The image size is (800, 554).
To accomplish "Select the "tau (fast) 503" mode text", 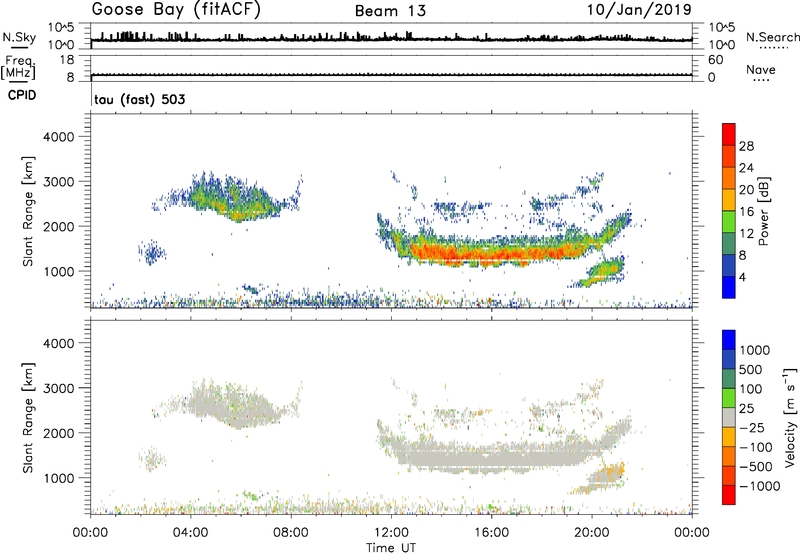I will tap(140, 99).
